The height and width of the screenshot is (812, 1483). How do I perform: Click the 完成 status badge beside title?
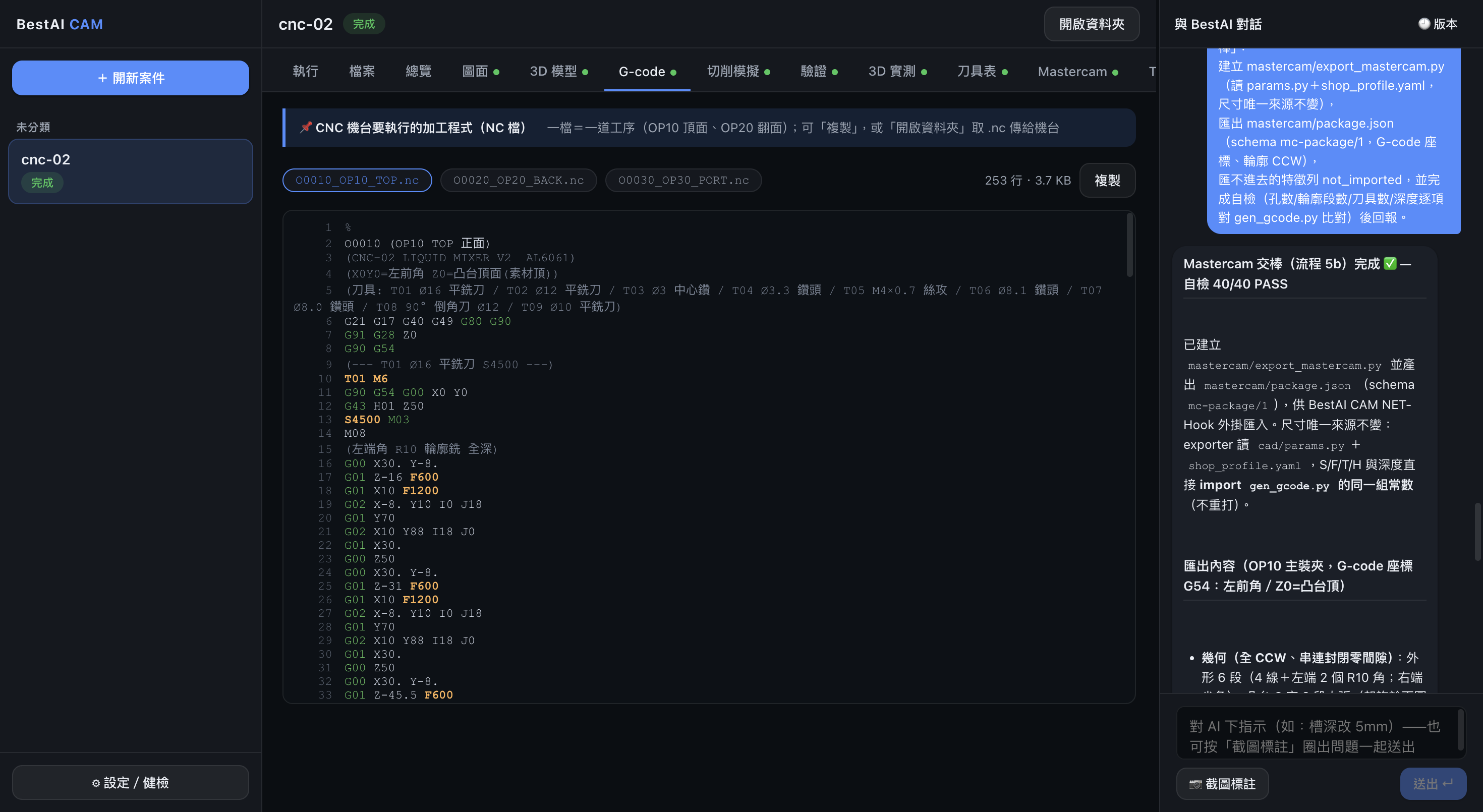(364, 24)
